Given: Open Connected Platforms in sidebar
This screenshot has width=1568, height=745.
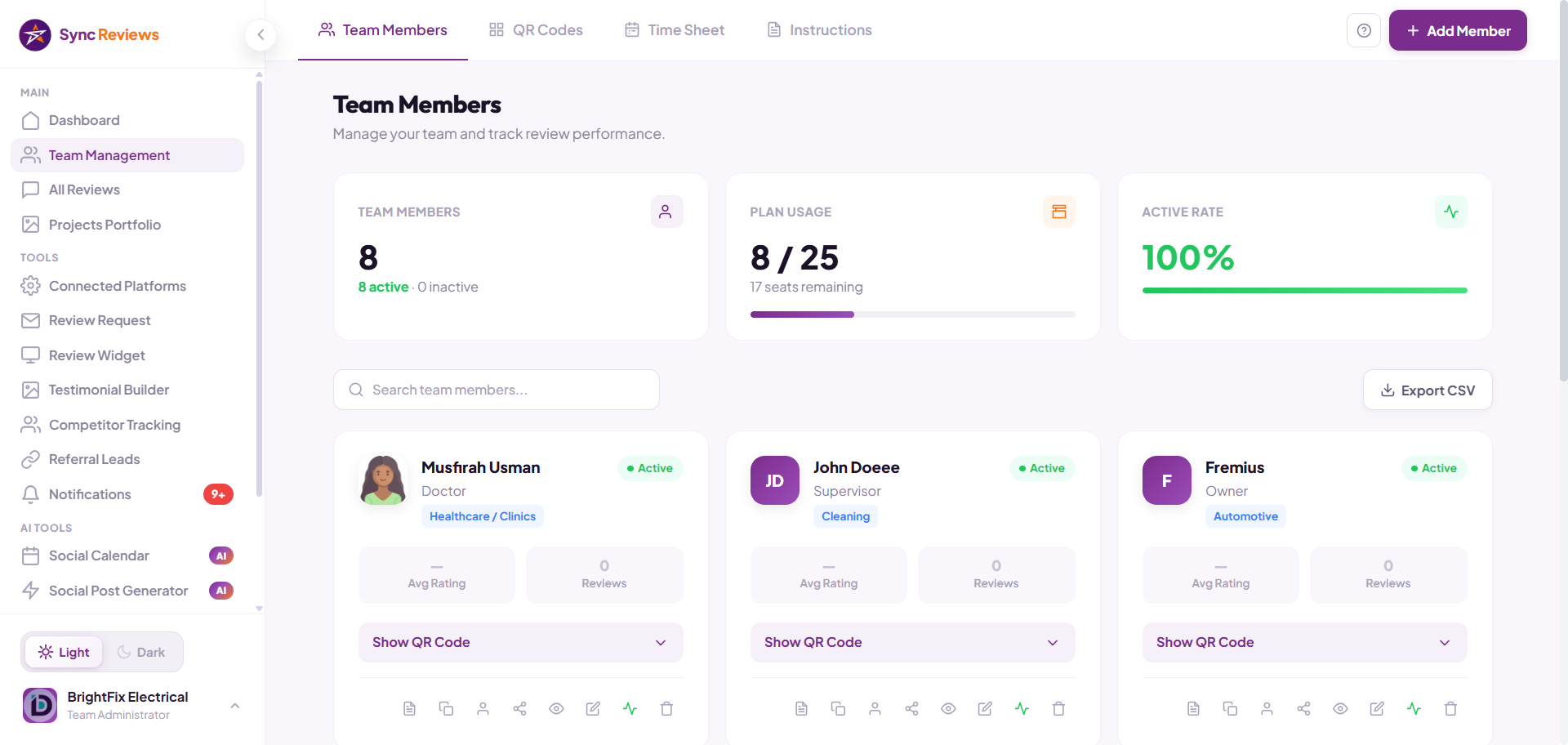Looking at the screenshot, I should coord(127,286).
